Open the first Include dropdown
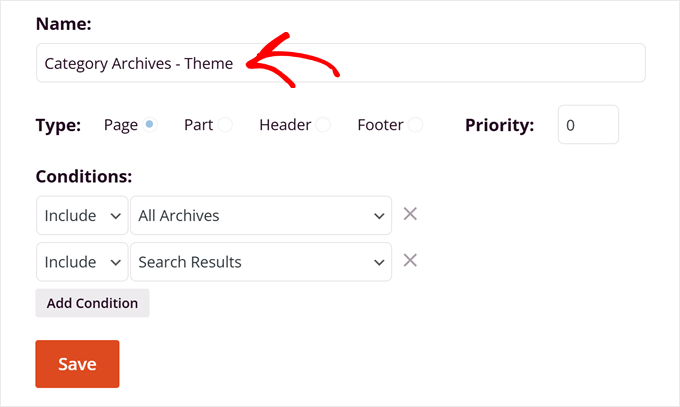The width and height of the screenshot is (680, 407). [x=82, y=215]
